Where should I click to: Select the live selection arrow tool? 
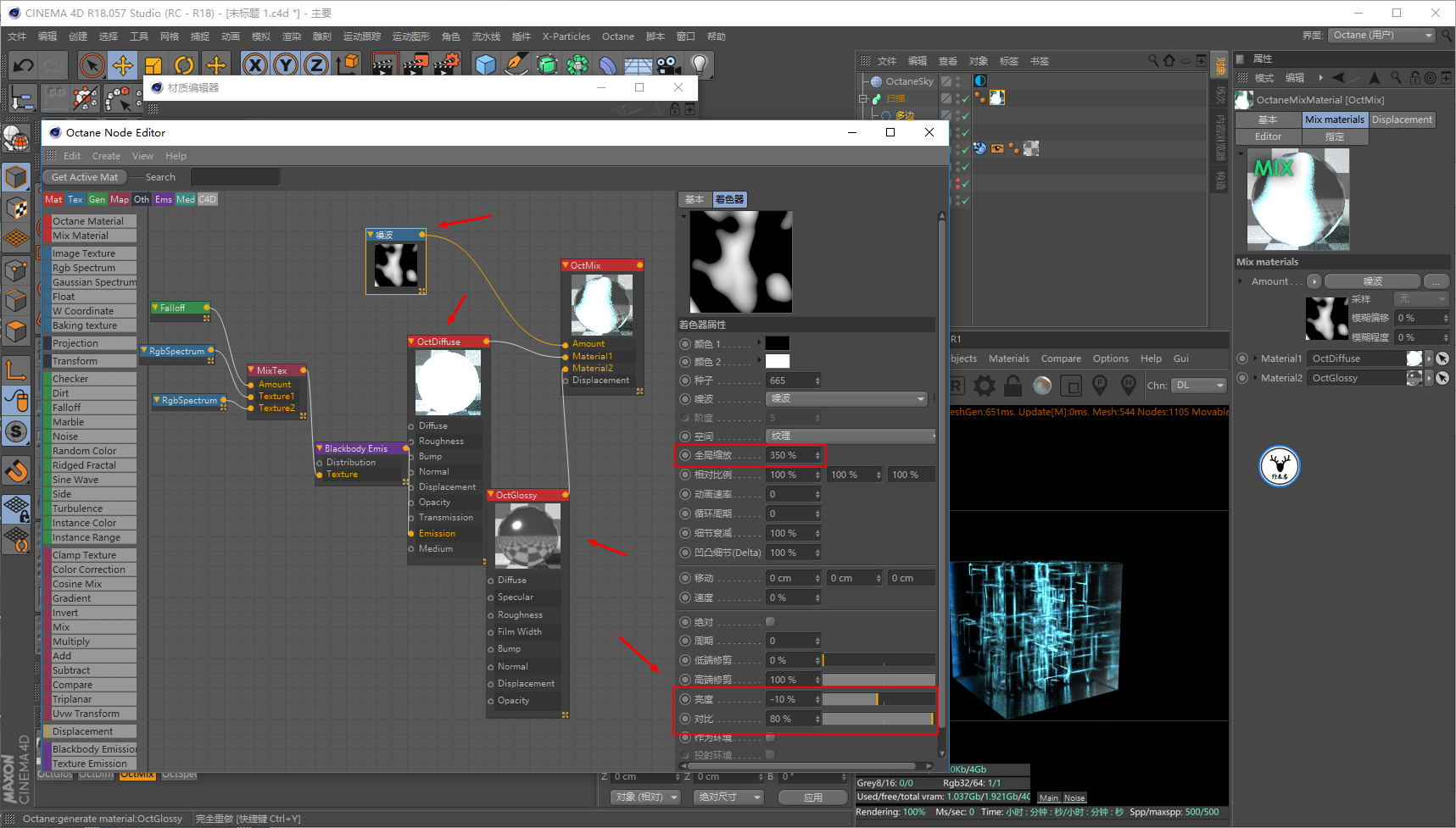point(92,65)
